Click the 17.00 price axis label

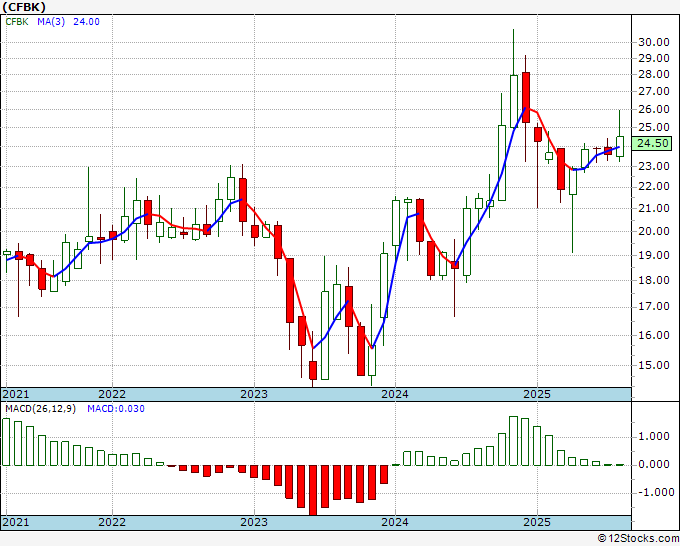653,307
